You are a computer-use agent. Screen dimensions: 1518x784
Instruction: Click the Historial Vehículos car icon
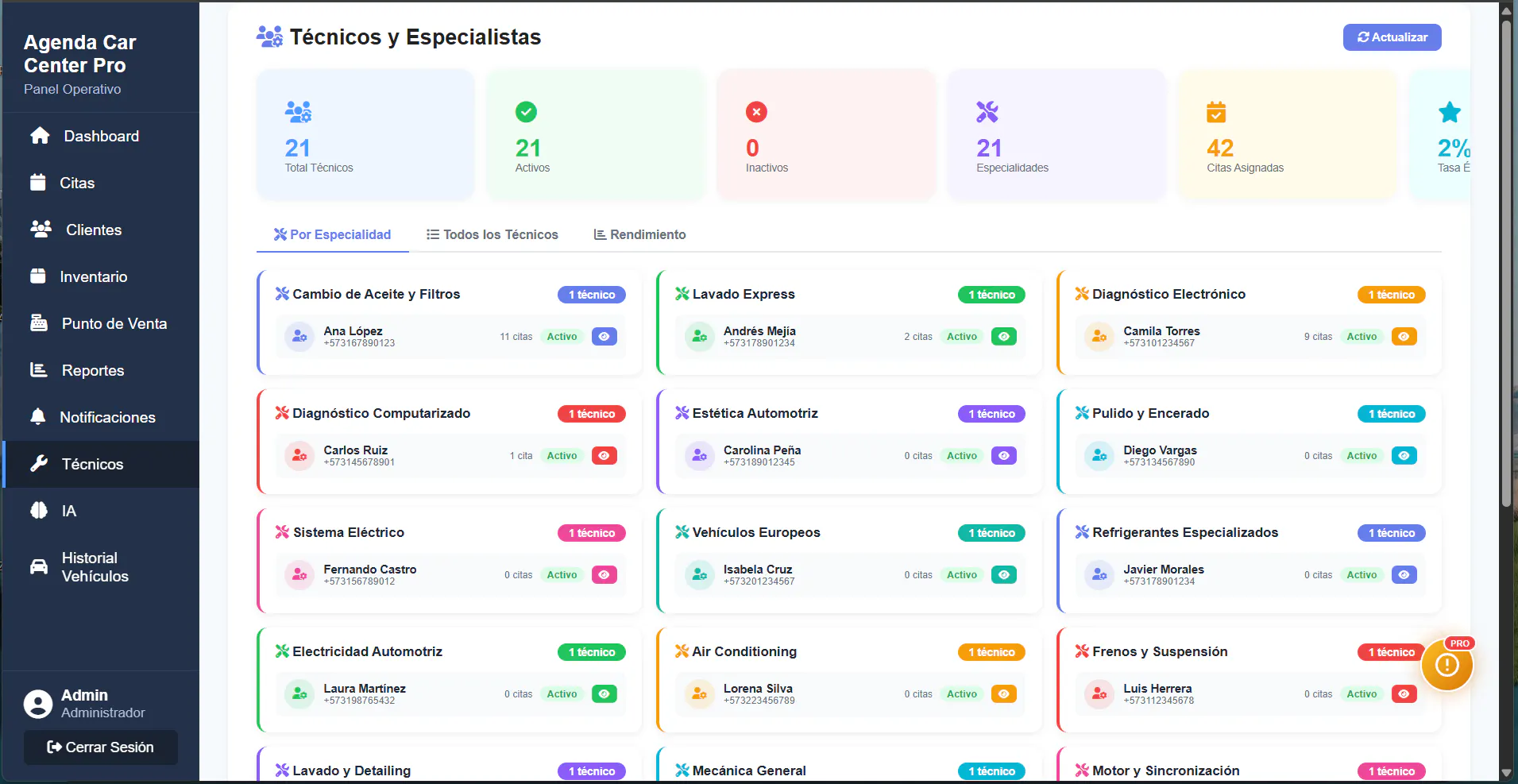click(39, 567)
